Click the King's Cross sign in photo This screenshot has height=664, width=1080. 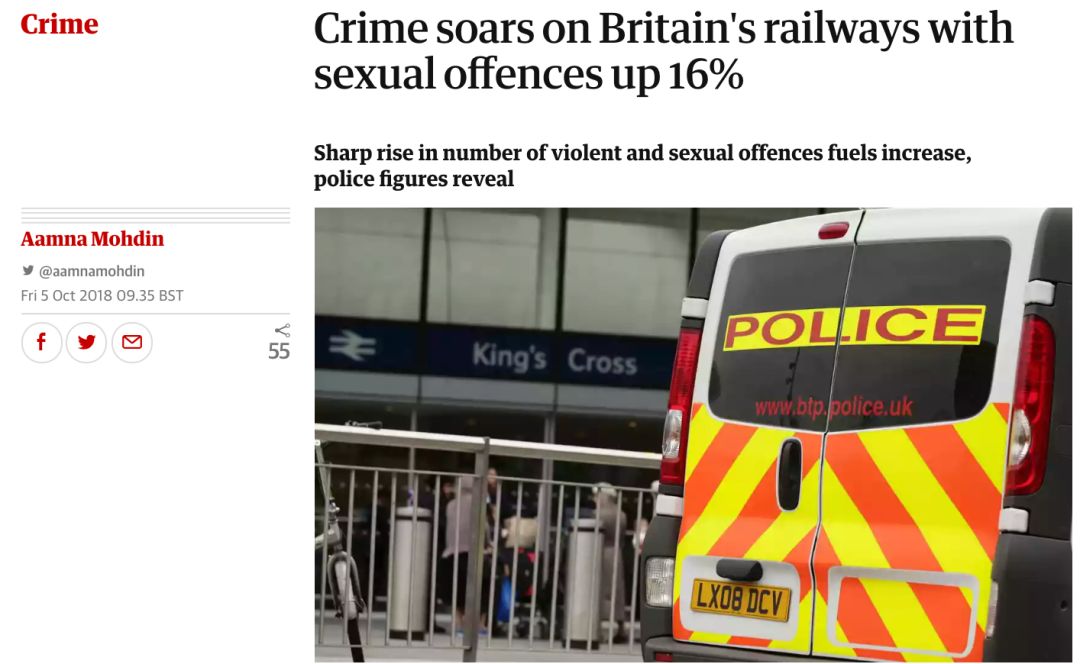coord(554,359)
